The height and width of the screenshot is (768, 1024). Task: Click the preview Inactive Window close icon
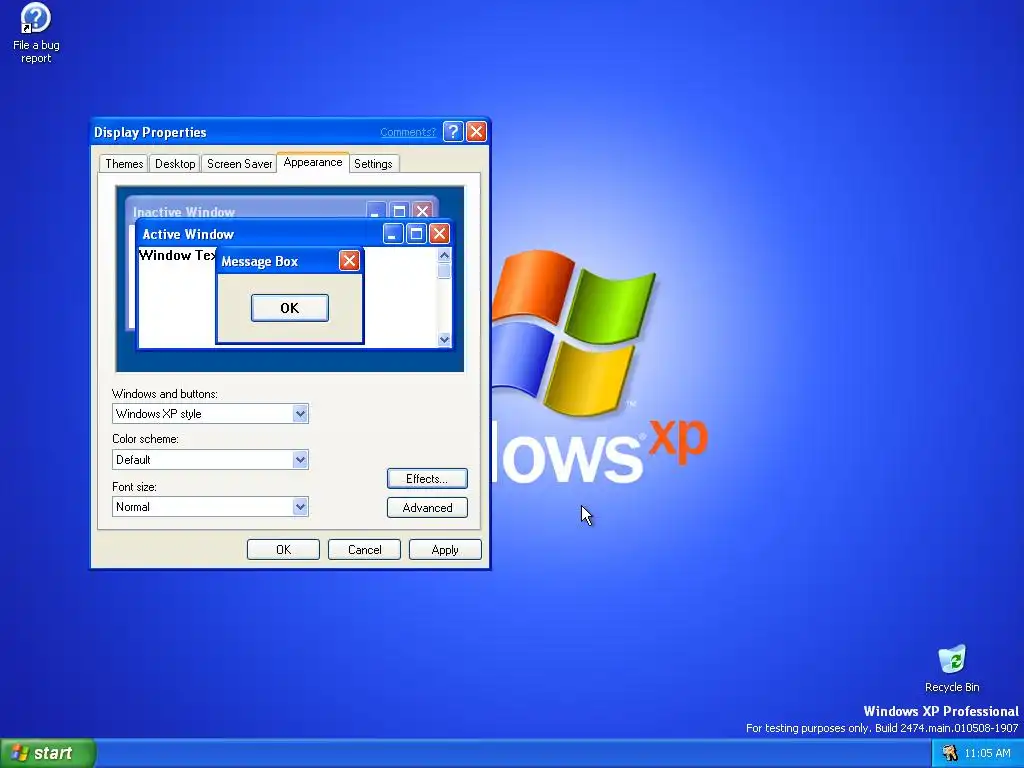pyautogui.click(x=423, y=210)
